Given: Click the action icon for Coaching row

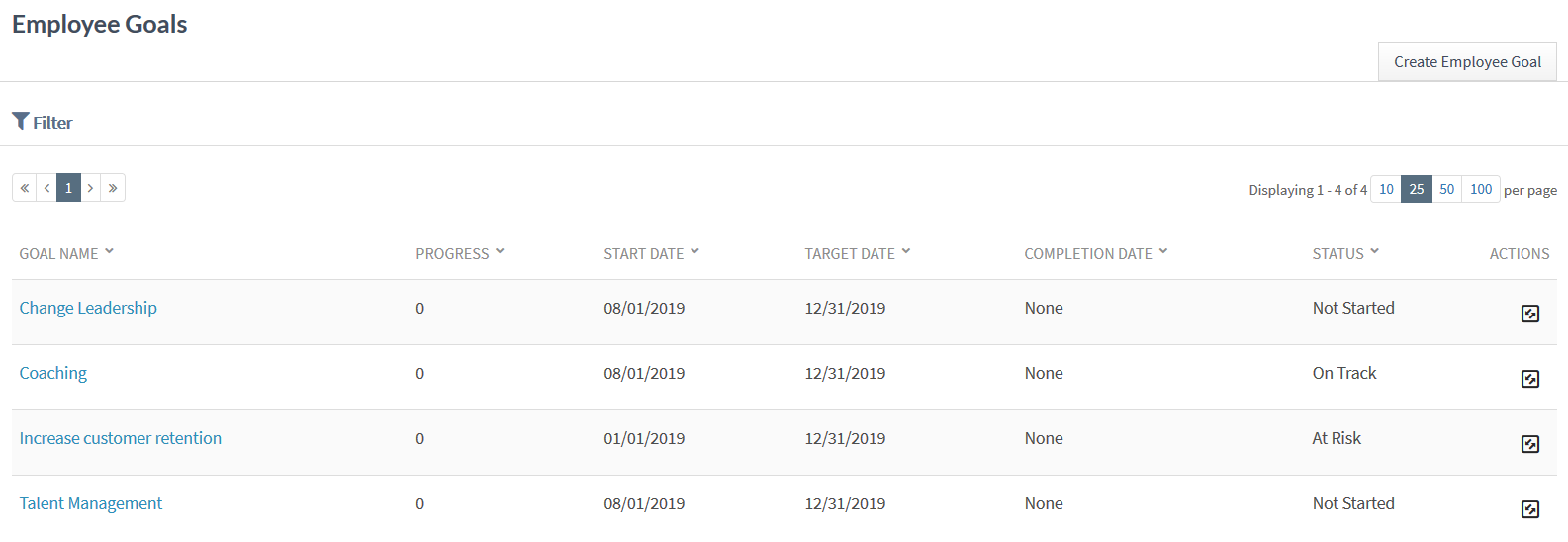Looking at the screenshot, I should coord(1529,379).
